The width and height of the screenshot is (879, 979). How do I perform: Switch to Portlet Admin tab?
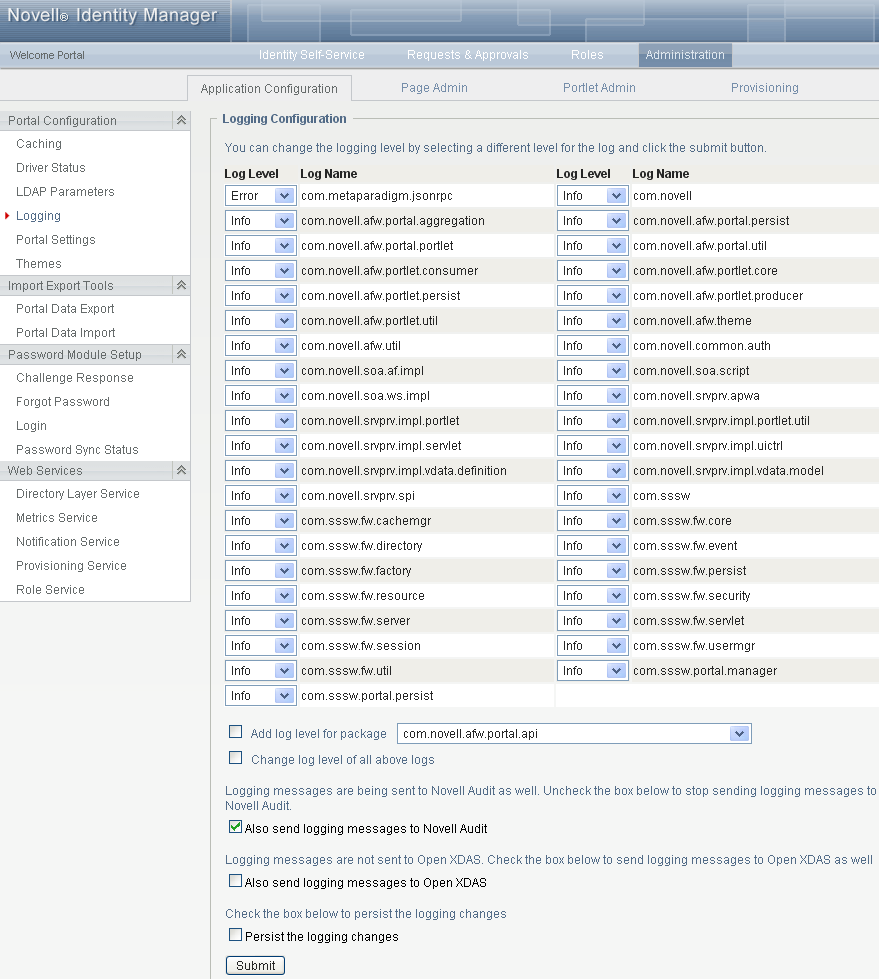599,88
